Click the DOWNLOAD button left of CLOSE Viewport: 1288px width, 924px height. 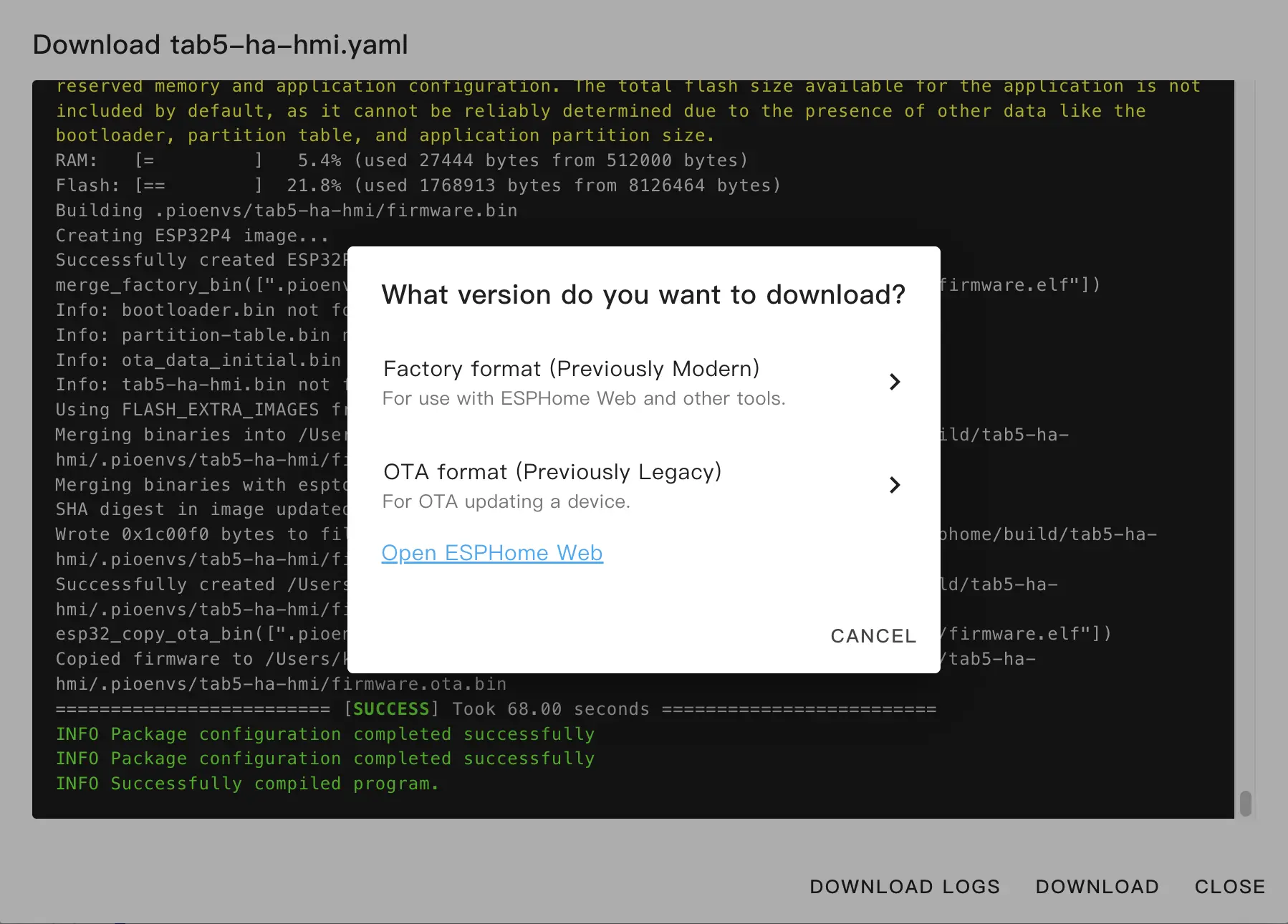pyautogui.click(x=1097, y=887)
